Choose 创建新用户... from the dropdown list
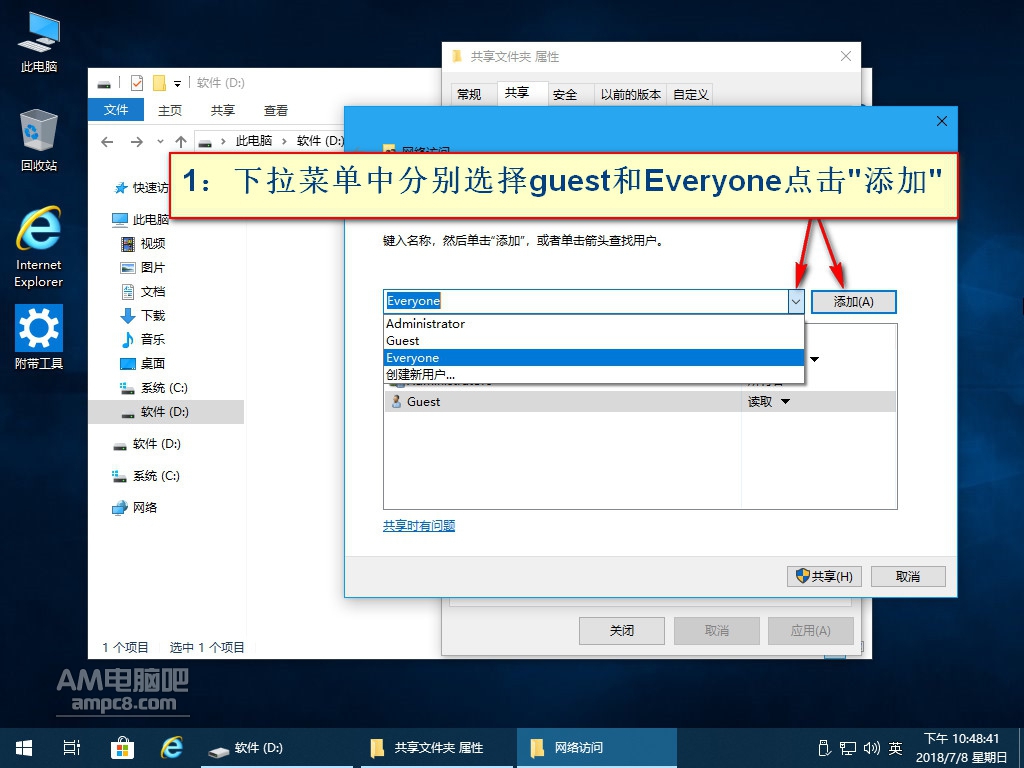Viewport: 1024px width, 768px height. pyautogui.click(x=593, y=375)
